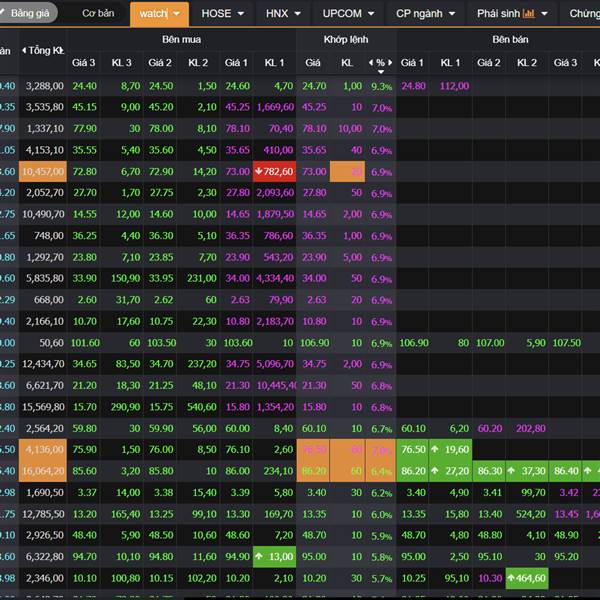Click the right sort arrow after % header
This screenshot has width=600, height=600.
coord(390,62)
